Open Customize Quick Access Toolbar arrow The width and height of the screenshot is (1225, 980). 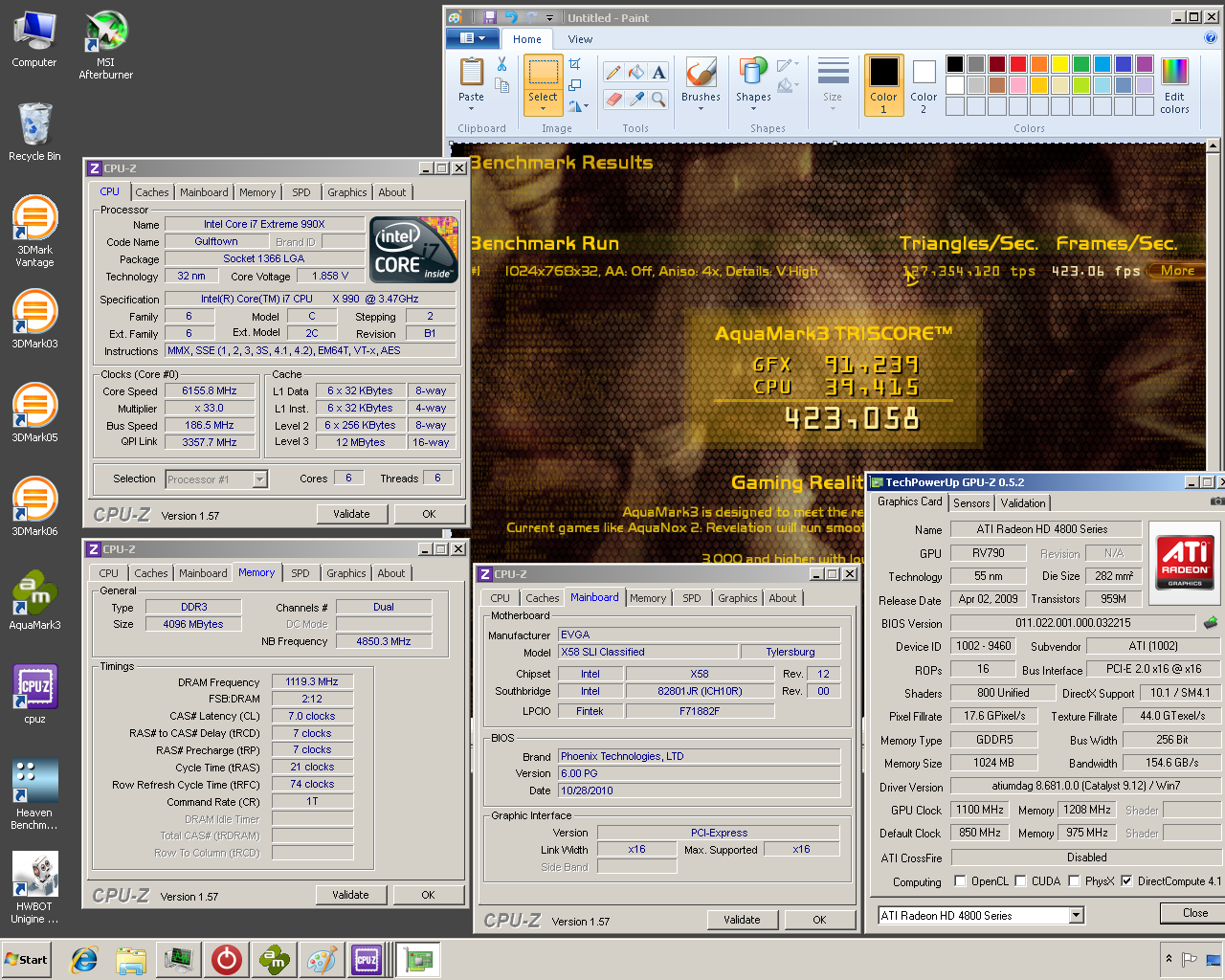[x=549, y=17]
